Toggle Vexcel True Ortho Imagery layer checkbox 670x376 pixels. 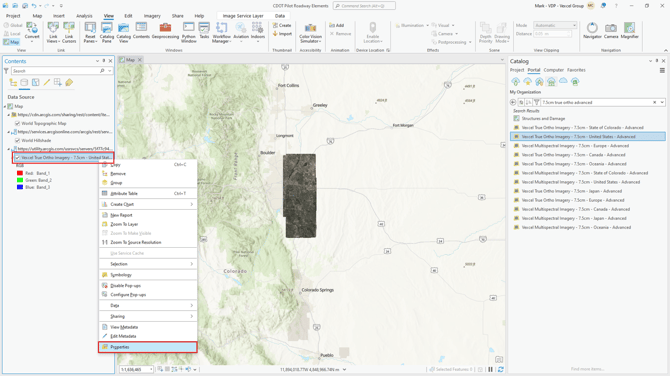coord(18,157)
